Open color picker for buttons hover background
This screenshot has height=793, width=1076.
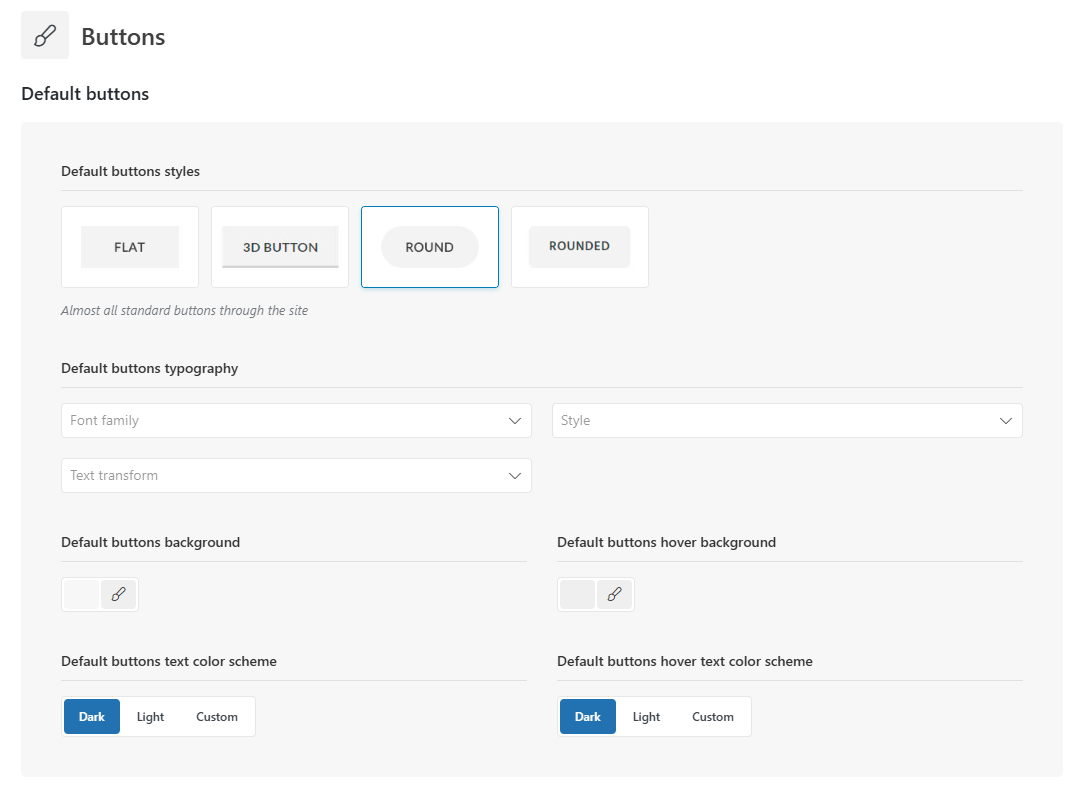coord(614,594)
